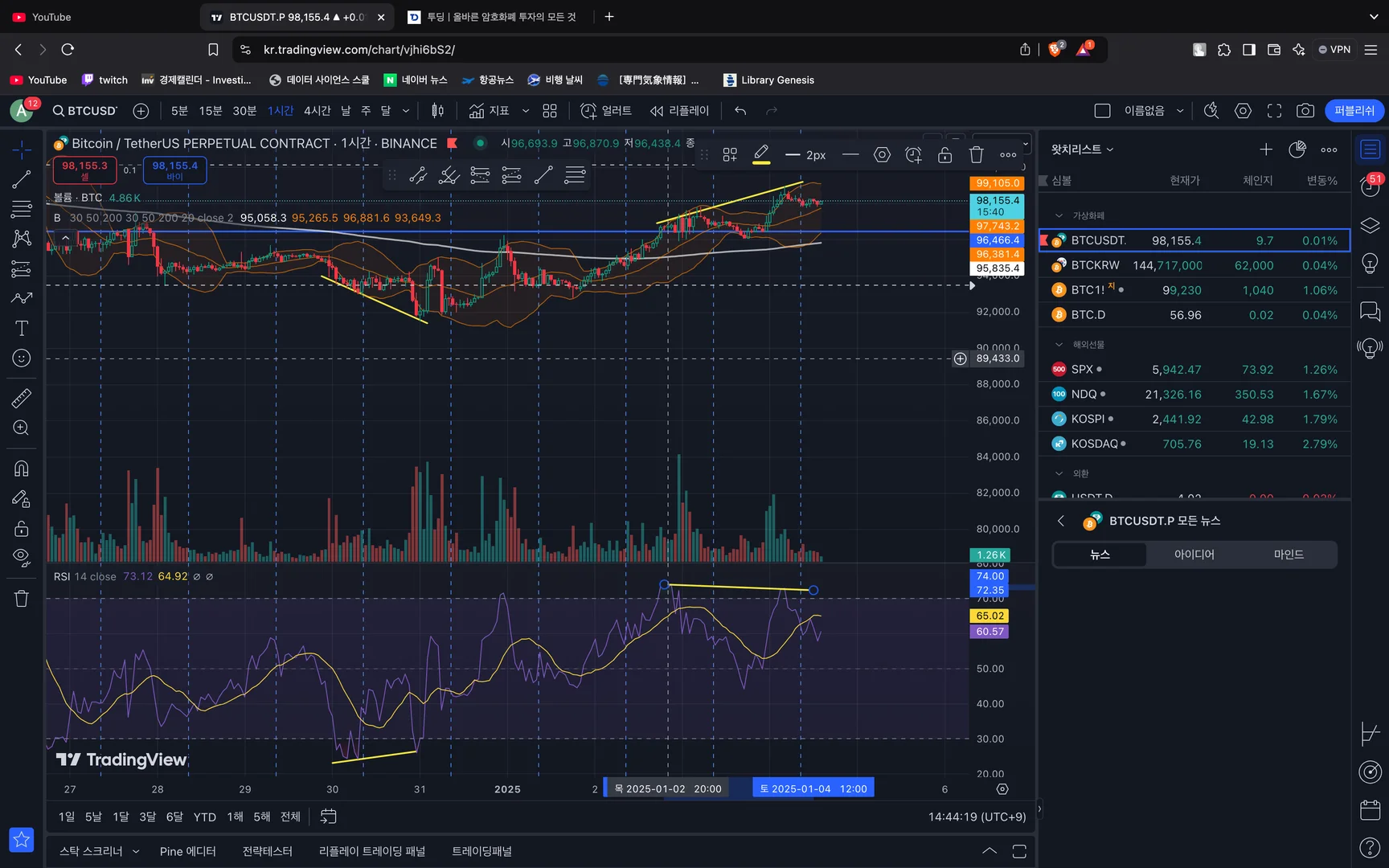The width and height of the screenshot is (1389, 868).
Task: Click the zoom in magnifier tool
Action: click(22, 428)
